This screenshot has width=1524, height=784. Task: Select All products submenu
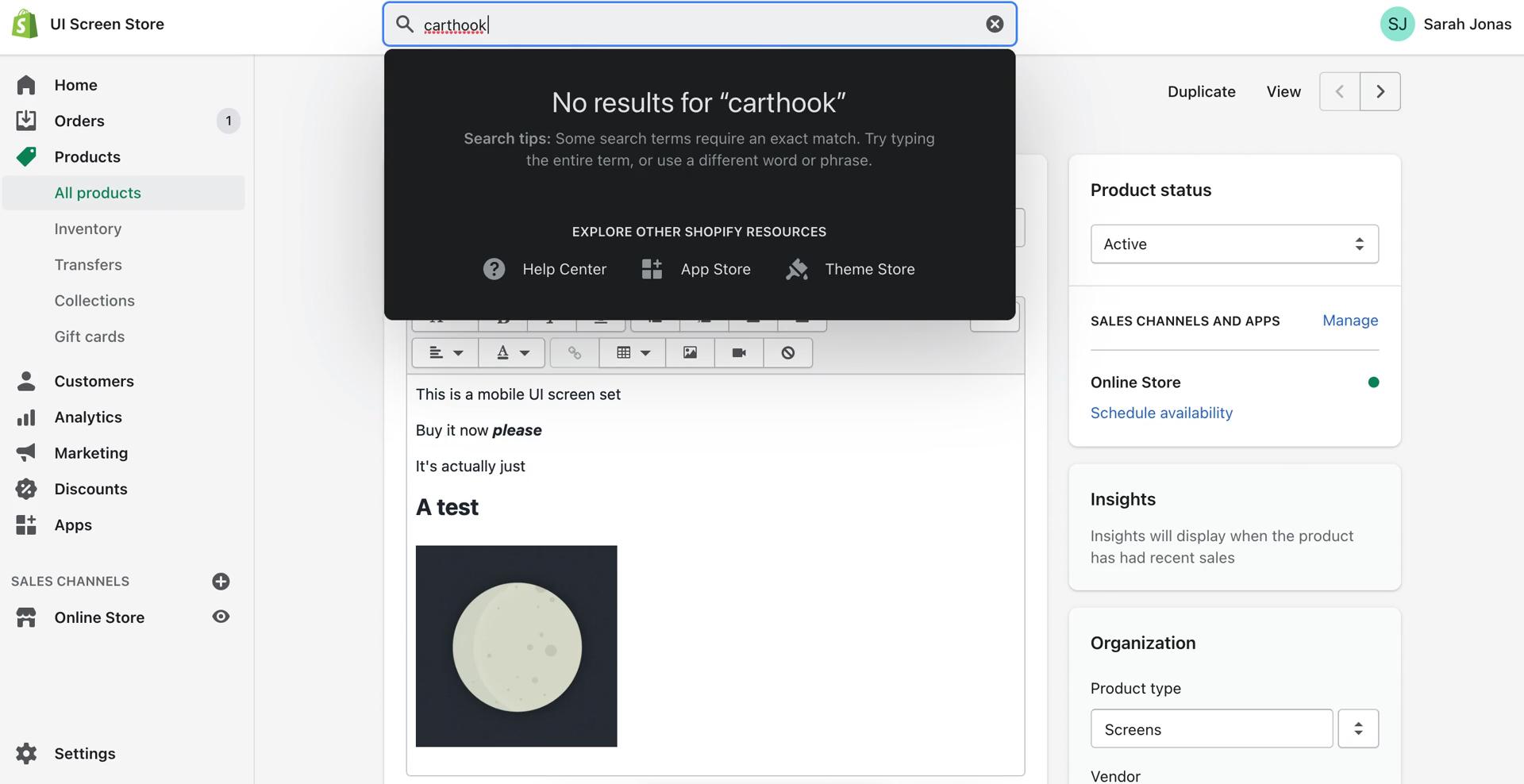[x=123, y=193]
